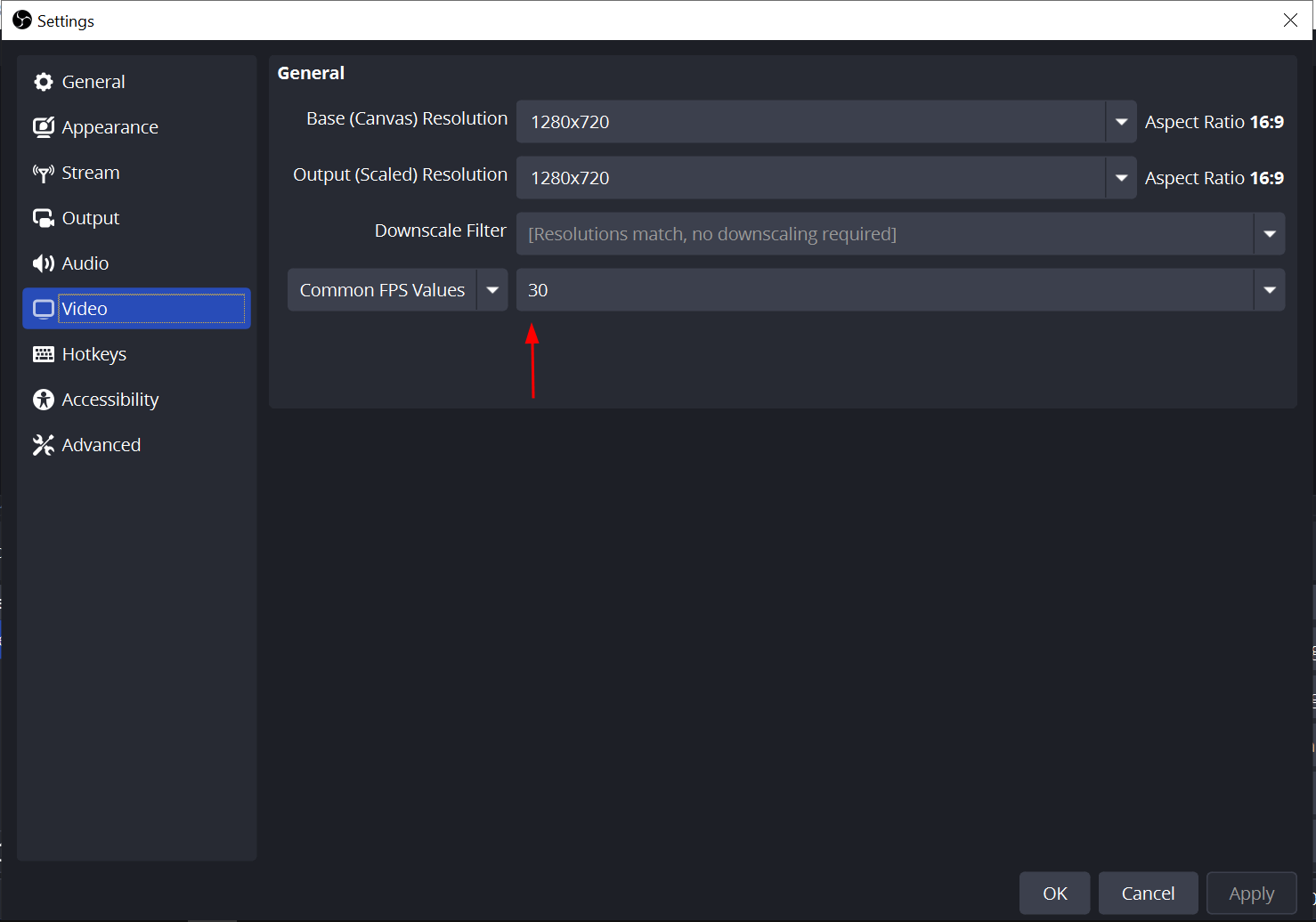Click the Advanced tools icon
1316x922 pixels.
coord(44,445)
